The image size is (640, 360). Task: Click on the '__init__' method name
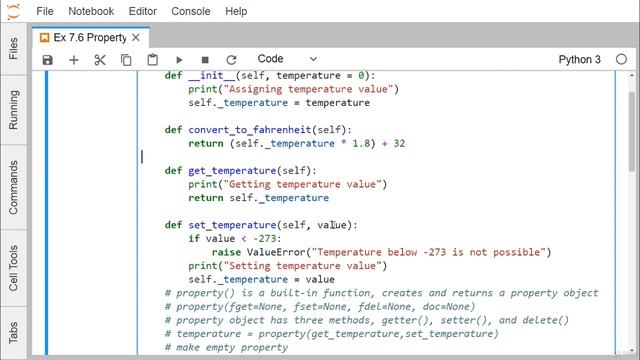tap(211, 76)
